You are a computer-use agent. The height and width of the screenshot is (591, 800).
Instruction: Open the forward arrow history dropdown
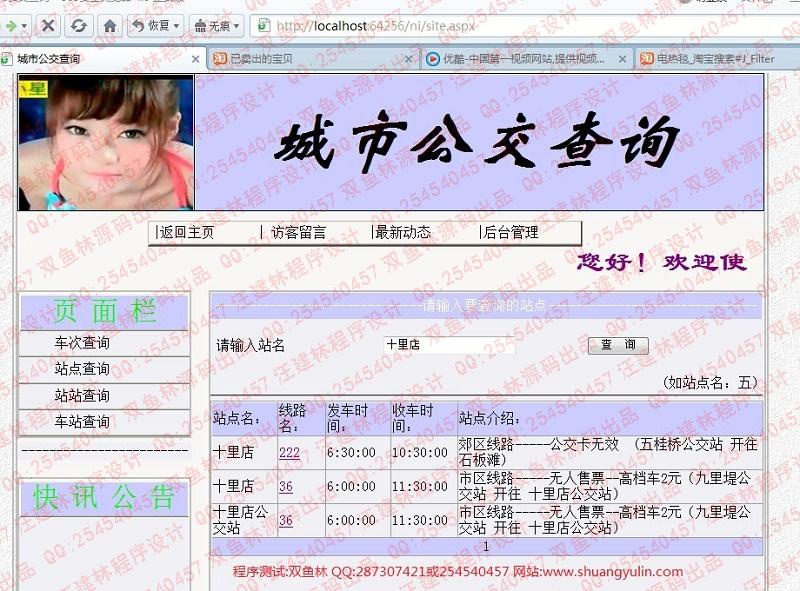click(x=24, y=26)
